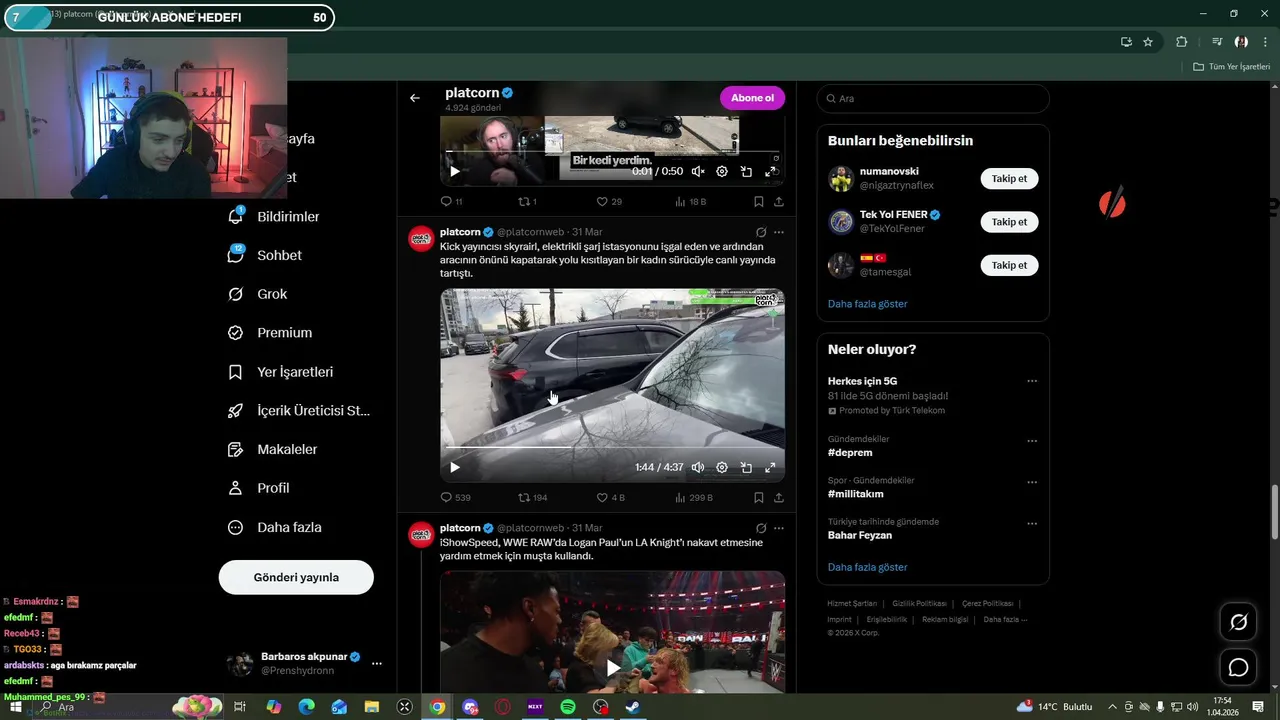Open options for #millitakım trend
This screenshot has width=1280, height=720.
pyautogui.click(x=1032, y=482)
